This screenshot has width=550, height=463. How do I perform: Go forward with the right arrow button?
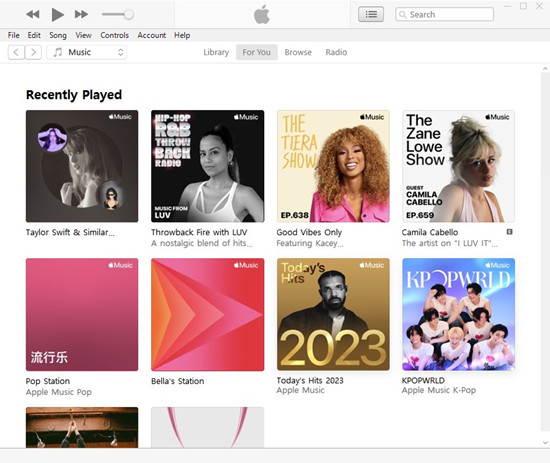33,52
